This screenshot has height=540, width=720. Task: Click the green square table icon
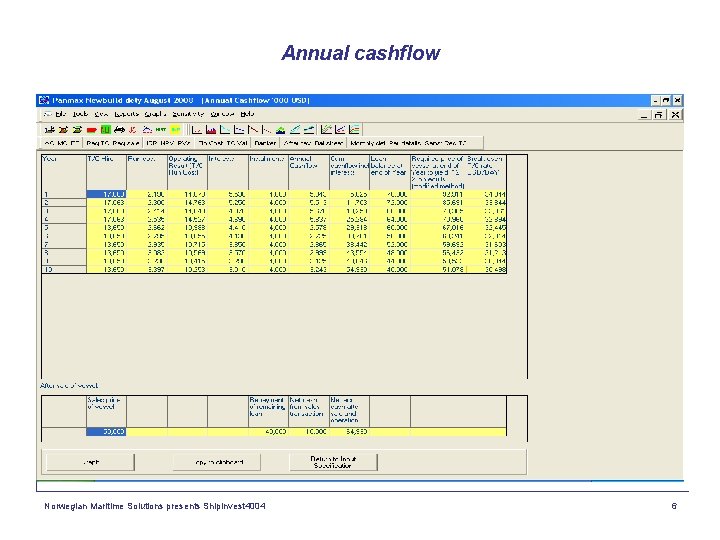(x=106, y=130)
